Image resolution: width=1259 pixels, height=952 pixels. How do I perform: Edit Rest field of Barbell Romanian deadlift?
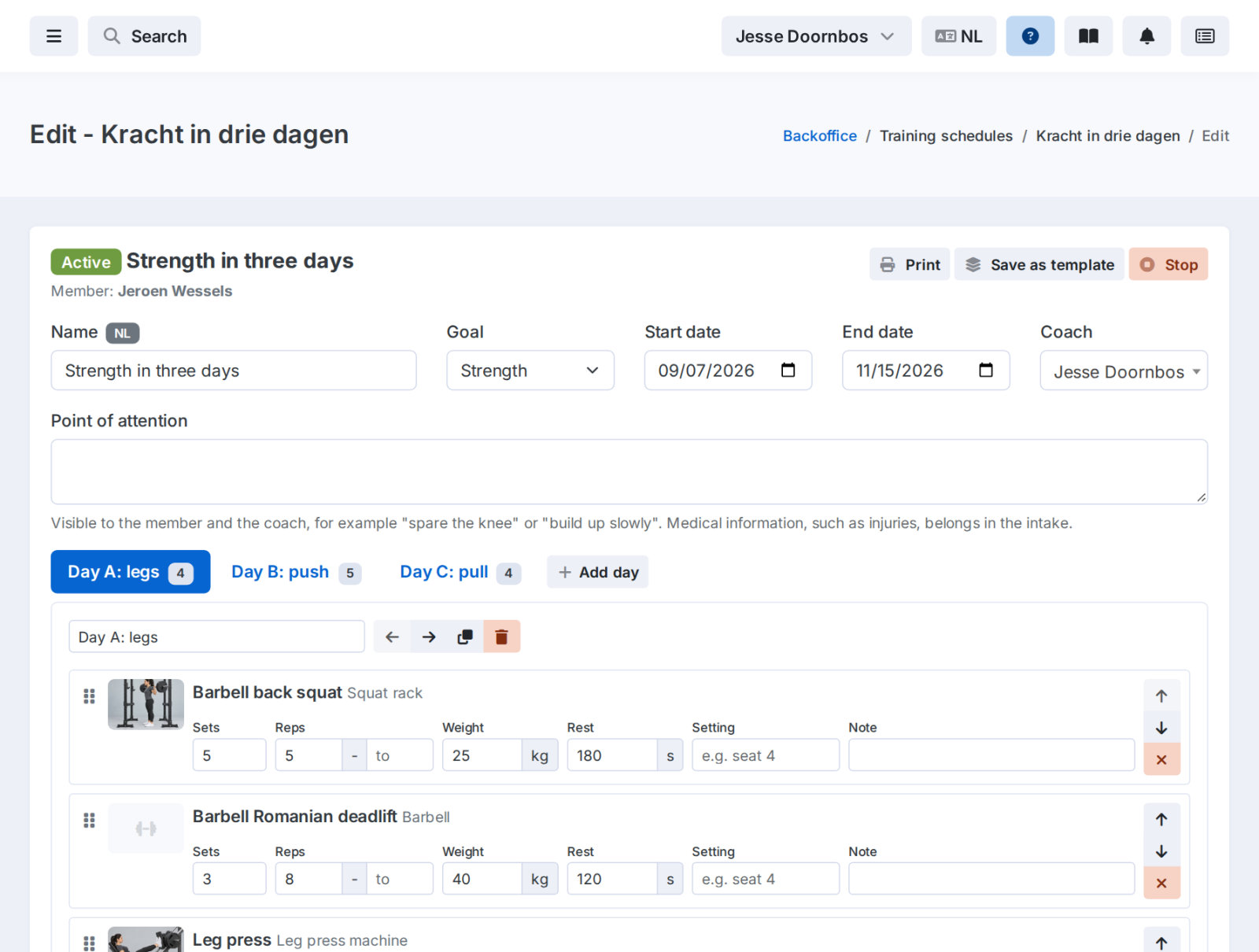point(612,879)
